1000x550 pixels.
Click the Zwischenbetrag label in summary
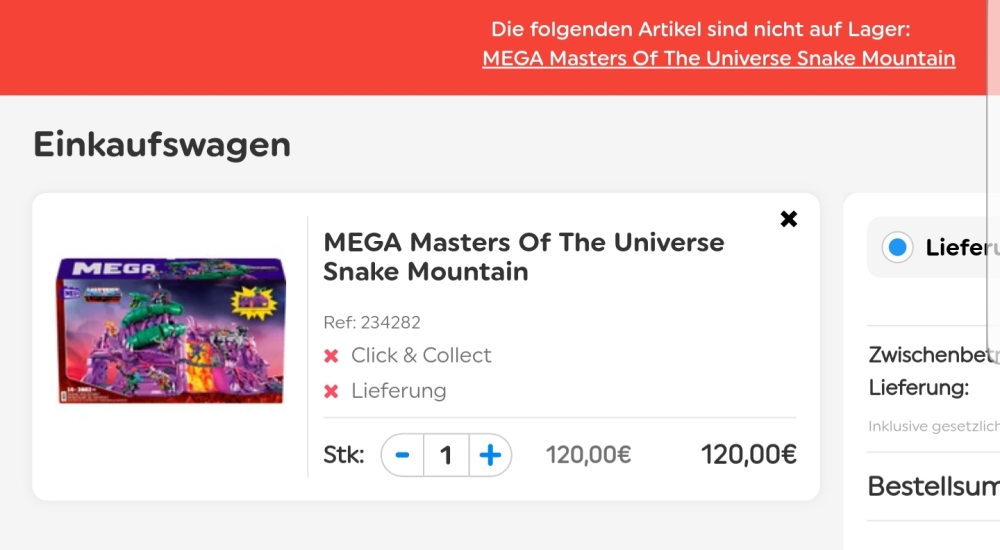pyautogui.click(x=934, y=355)
